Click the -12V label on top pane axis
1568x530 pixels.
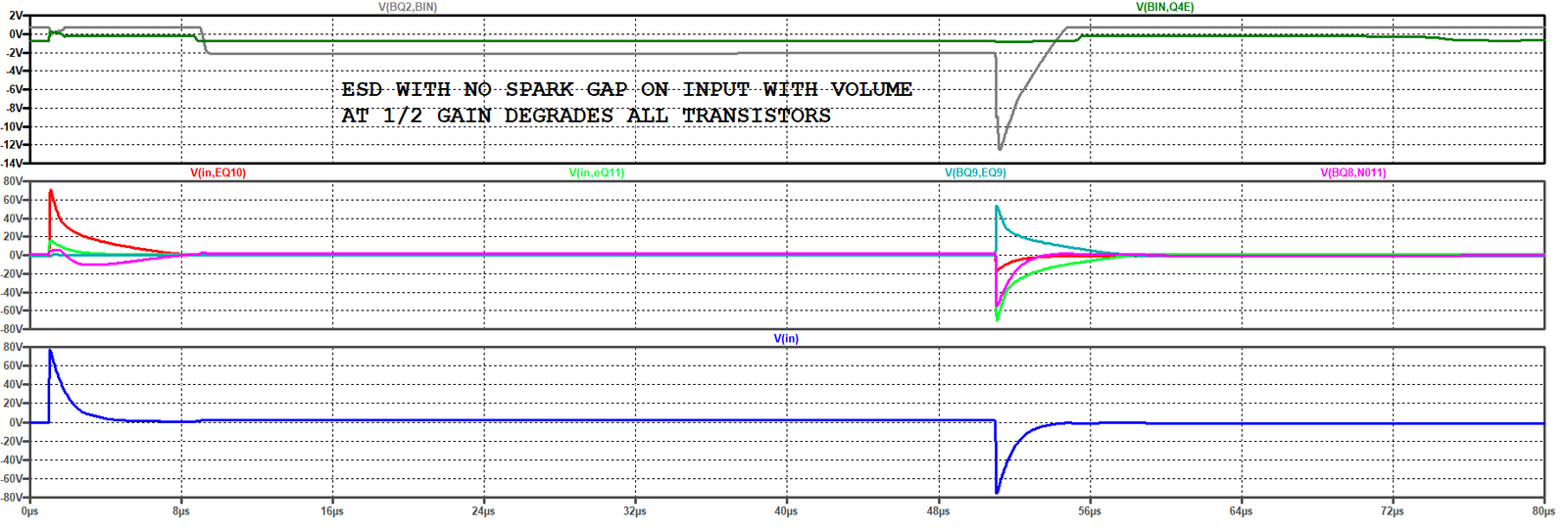click(x=13, y=145)
